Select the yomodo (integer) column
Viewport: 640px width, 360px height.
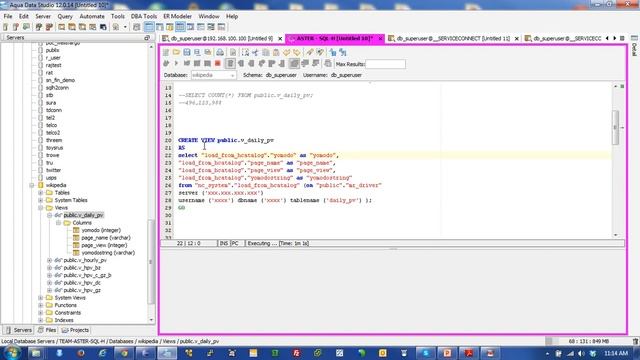coord(101,230)
